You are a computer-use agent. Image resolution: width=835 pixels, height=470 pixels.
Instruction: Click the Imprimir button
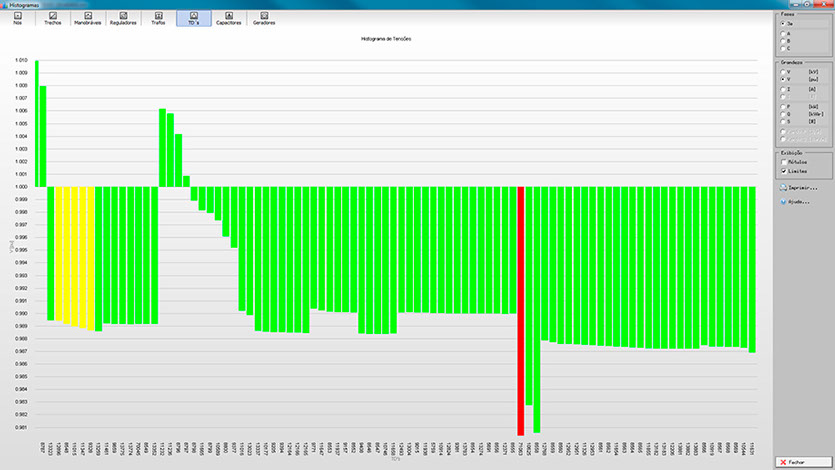point(798,187)
